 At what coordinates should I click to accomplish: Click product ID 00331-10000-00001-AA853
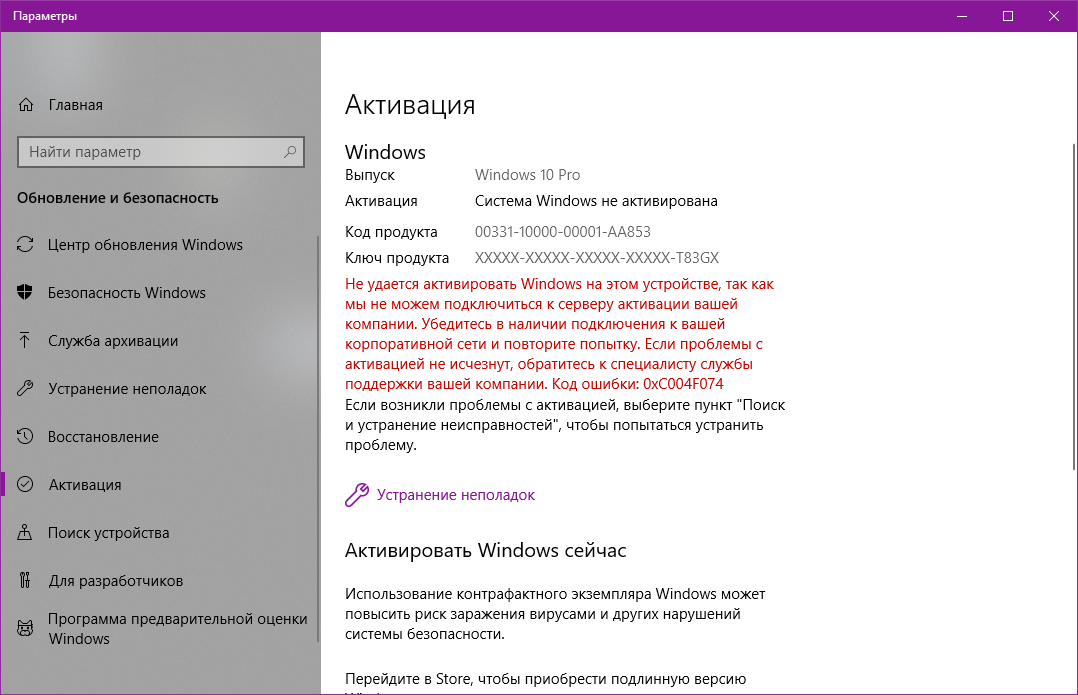[562, 232]
